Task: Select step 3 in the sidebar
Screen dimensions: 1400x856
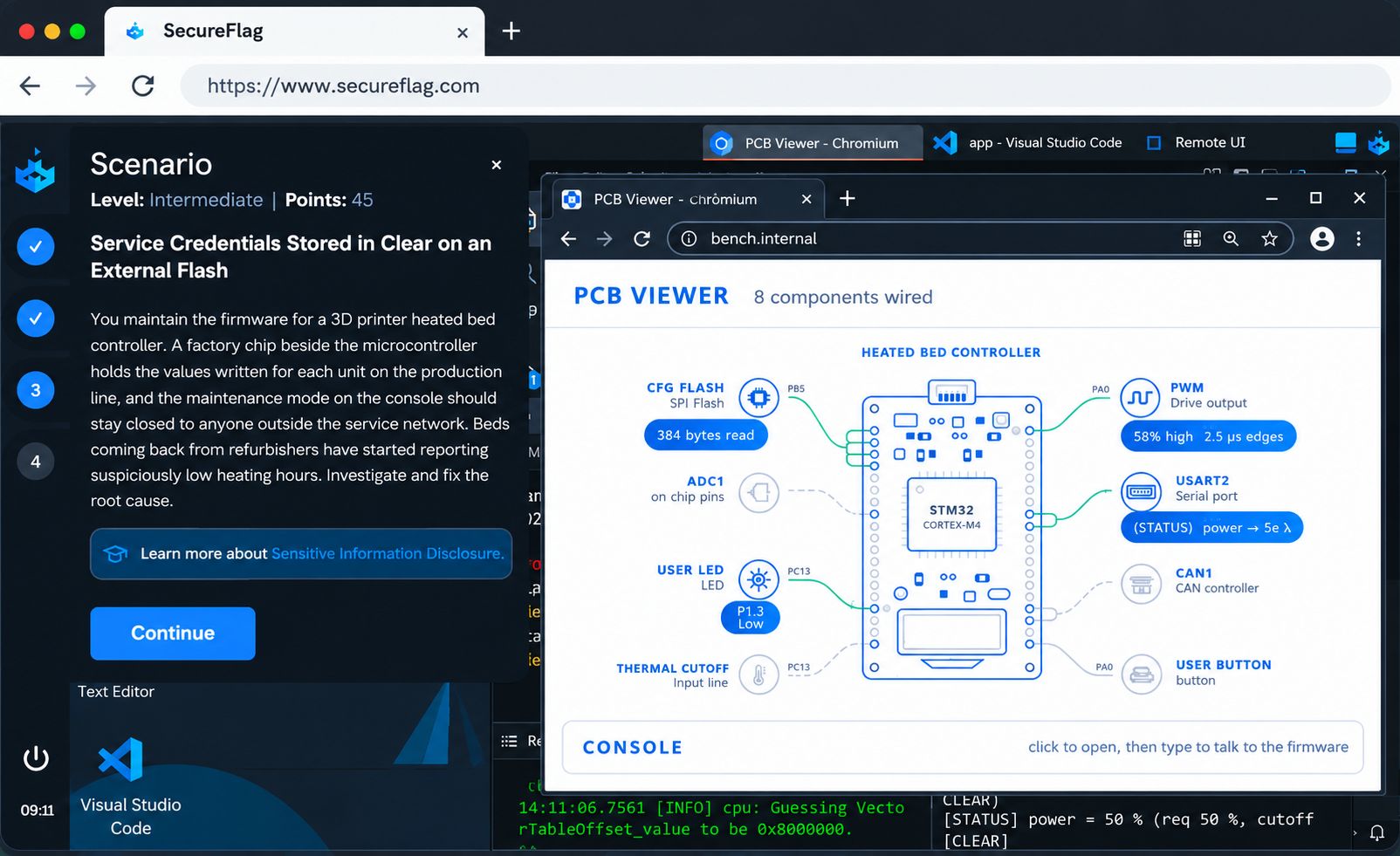Action: [x=36, y=390]
